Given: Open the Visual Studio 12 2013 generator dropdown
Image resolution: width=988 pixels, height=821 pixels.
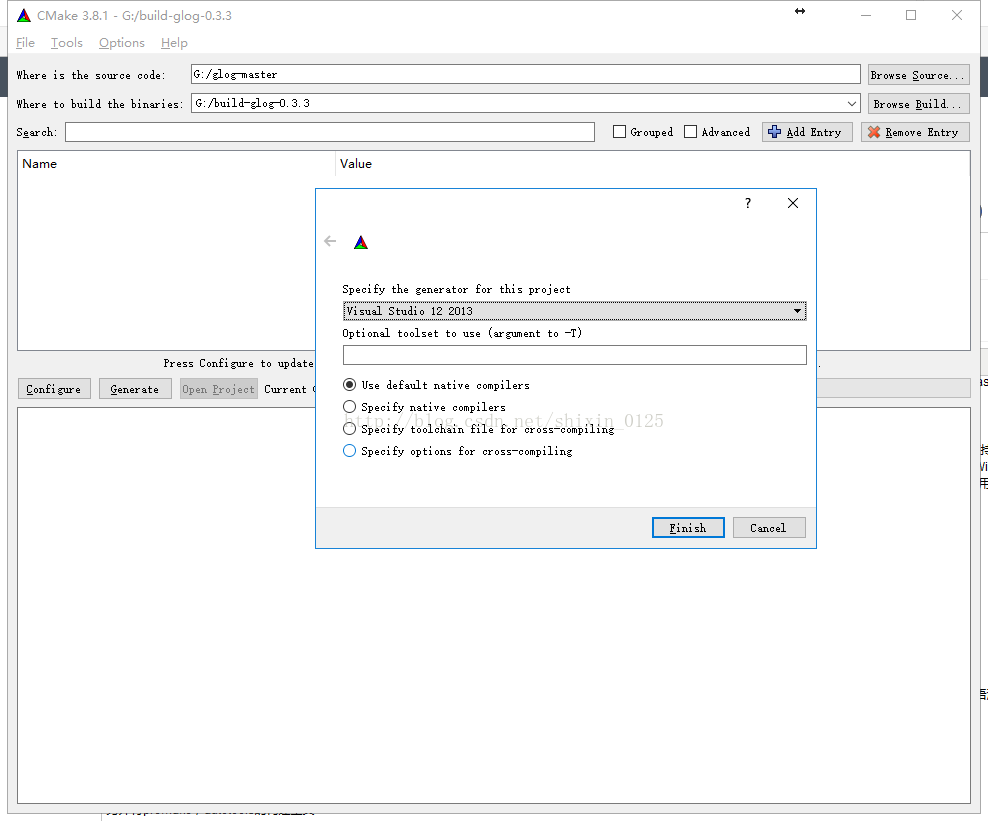Looking at the screenshot, I should 575,311.
